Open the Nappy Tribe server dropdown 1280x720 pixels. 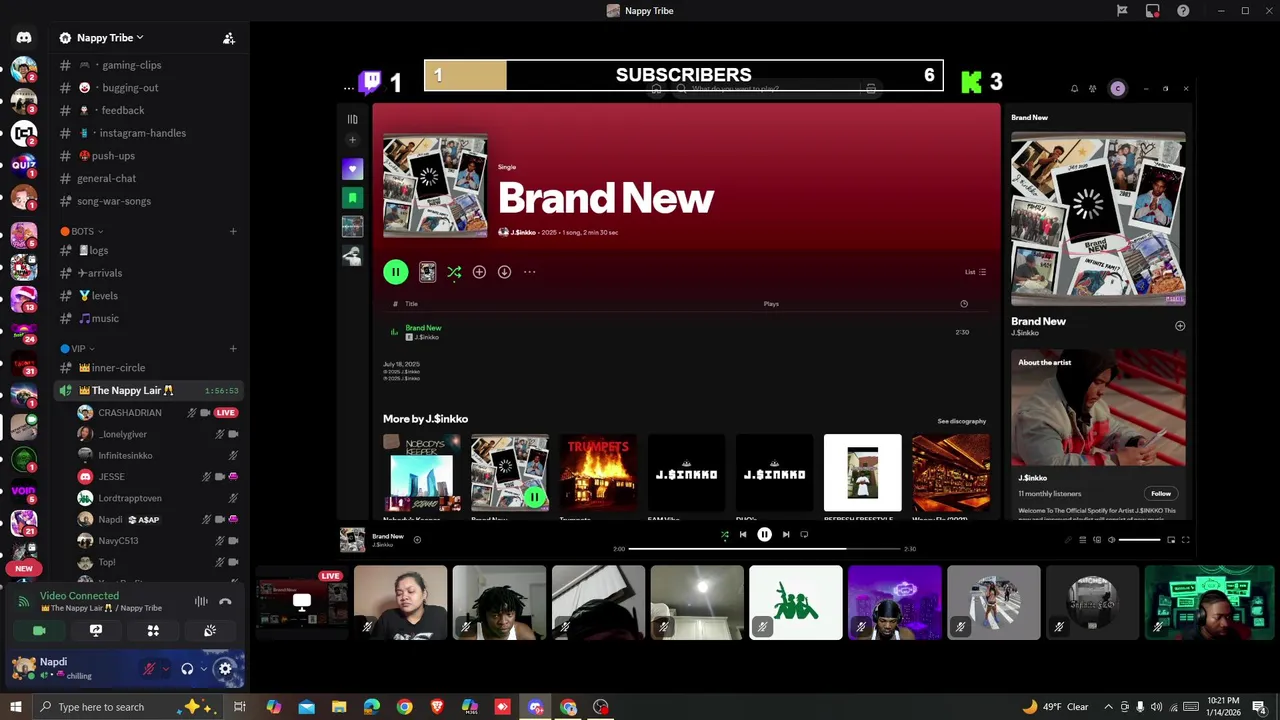pyautogui.click(x=110, y=38)
